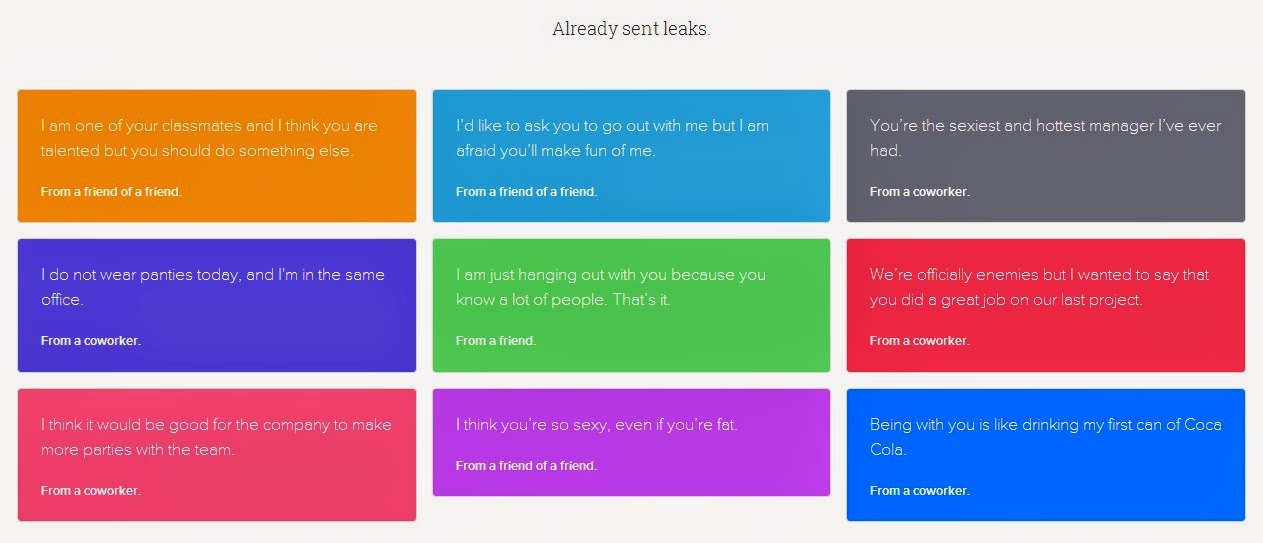Click 'From a coworker.' on the Coca Cola card

click(x=920, y=491)
